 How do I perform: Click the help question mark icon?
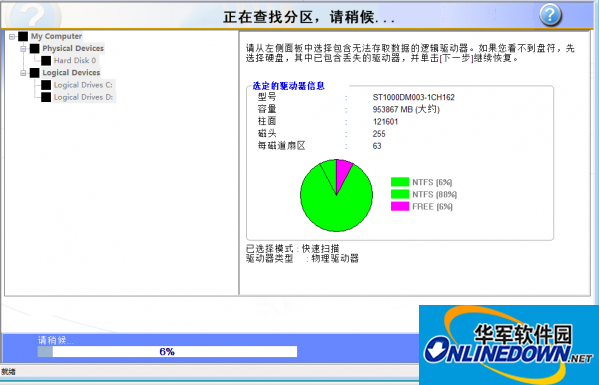[x=550, y=15]
